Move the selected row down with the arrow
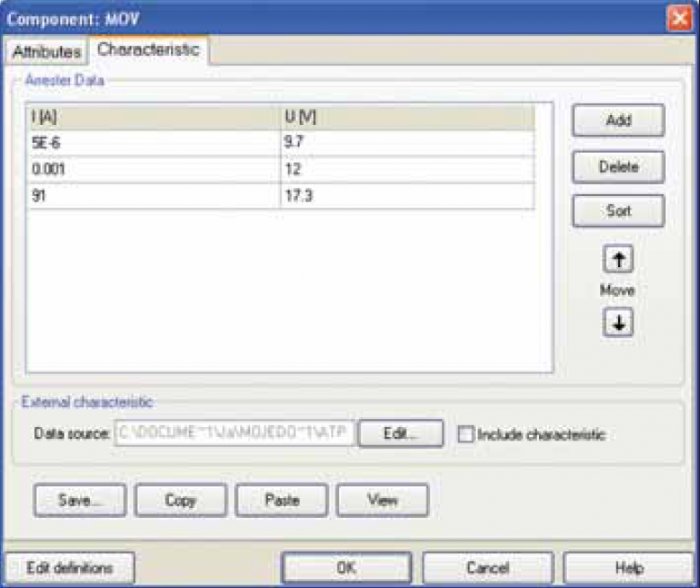700x588 pixels. (x=618, y=322)
